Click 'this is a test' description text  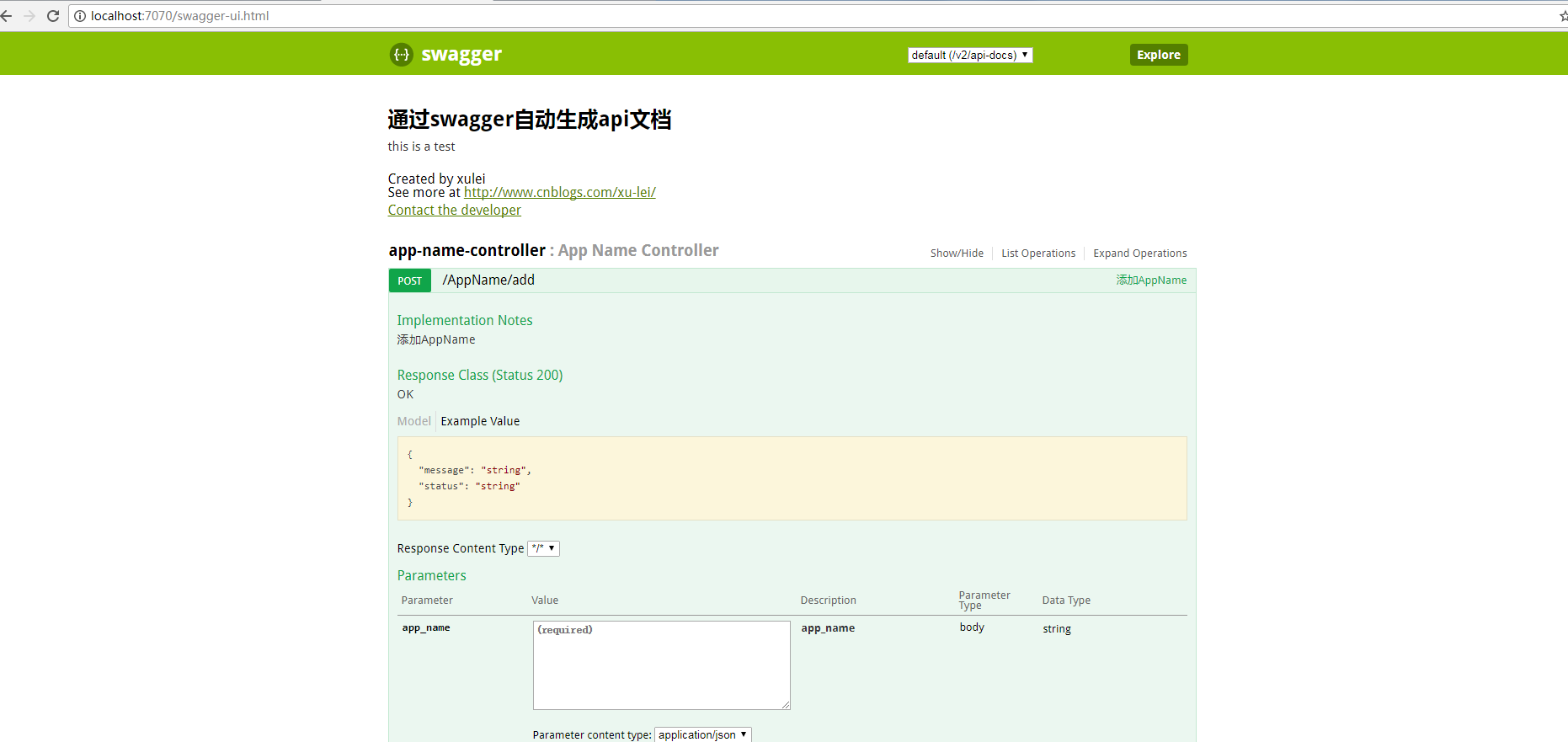tap(421, 147)
